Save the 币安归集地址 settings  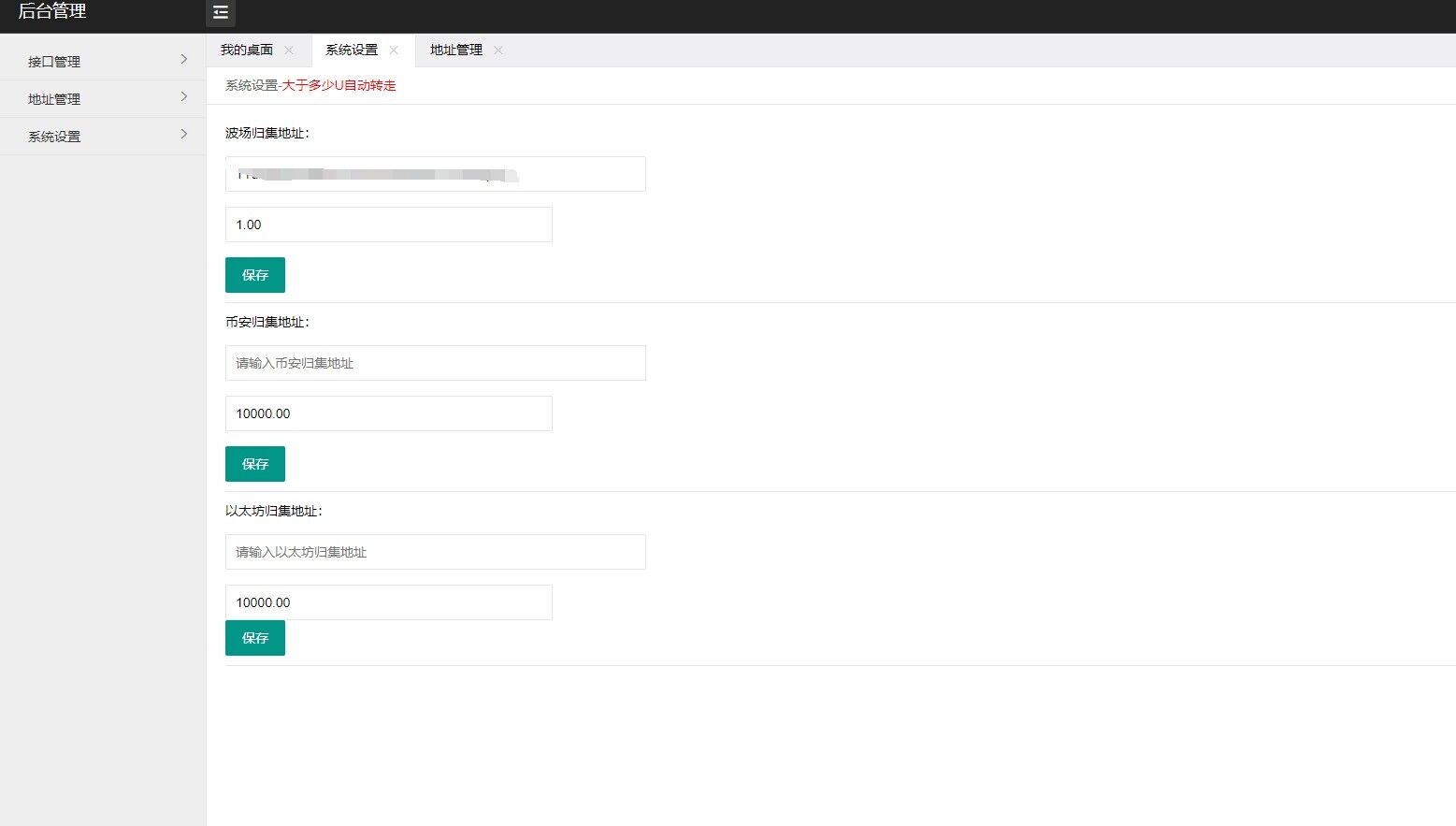pyautogui.click(x=254, y=464)
